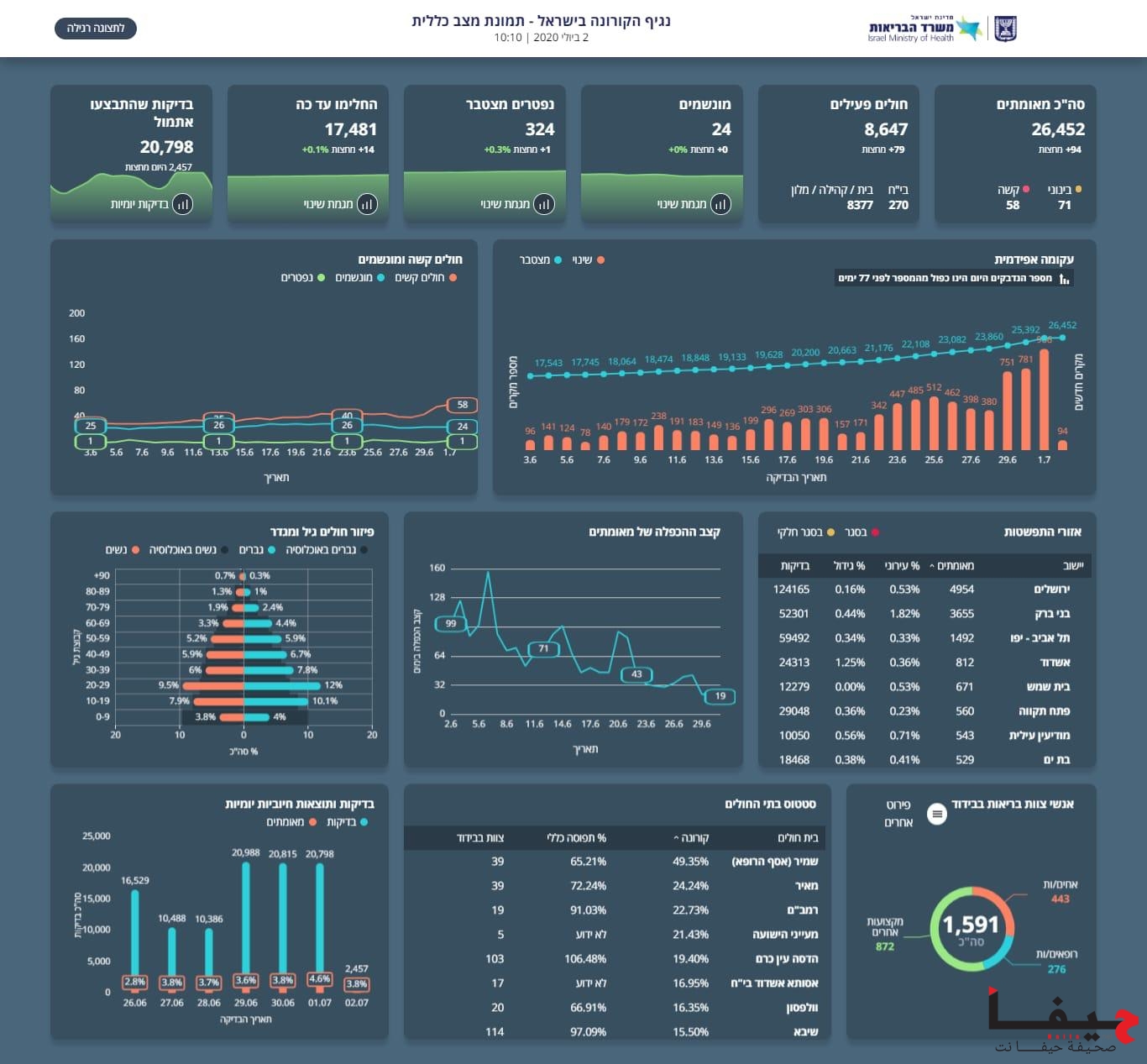Viewport: 1147px width, 1064px height.
Task: Sort hospital table by קורונה column caret
Action: pos(677,838)
